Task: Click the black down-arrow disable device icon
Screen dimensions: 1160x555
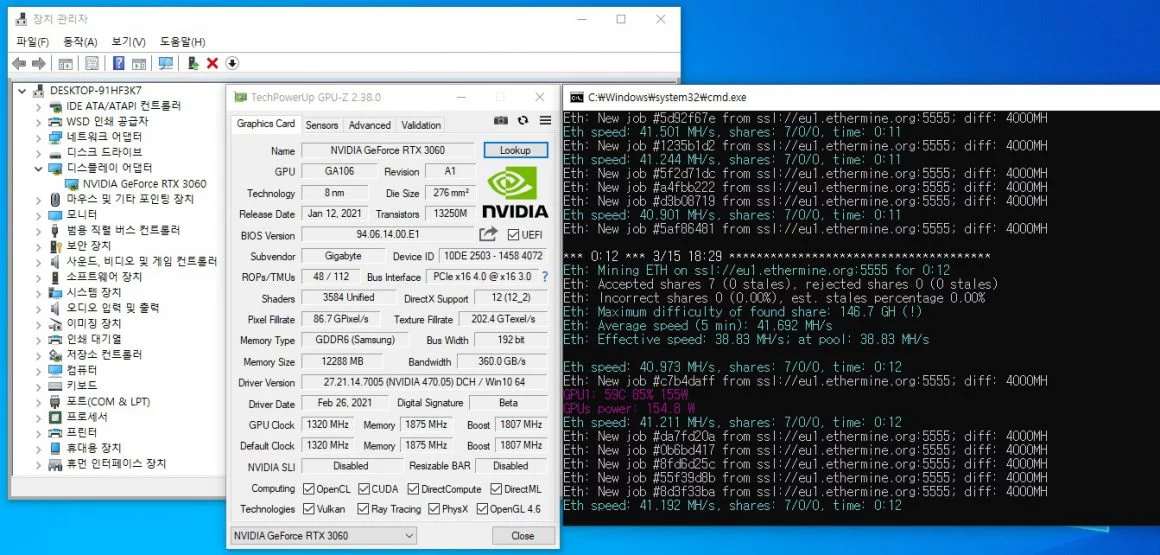Action: pos(232,64)
